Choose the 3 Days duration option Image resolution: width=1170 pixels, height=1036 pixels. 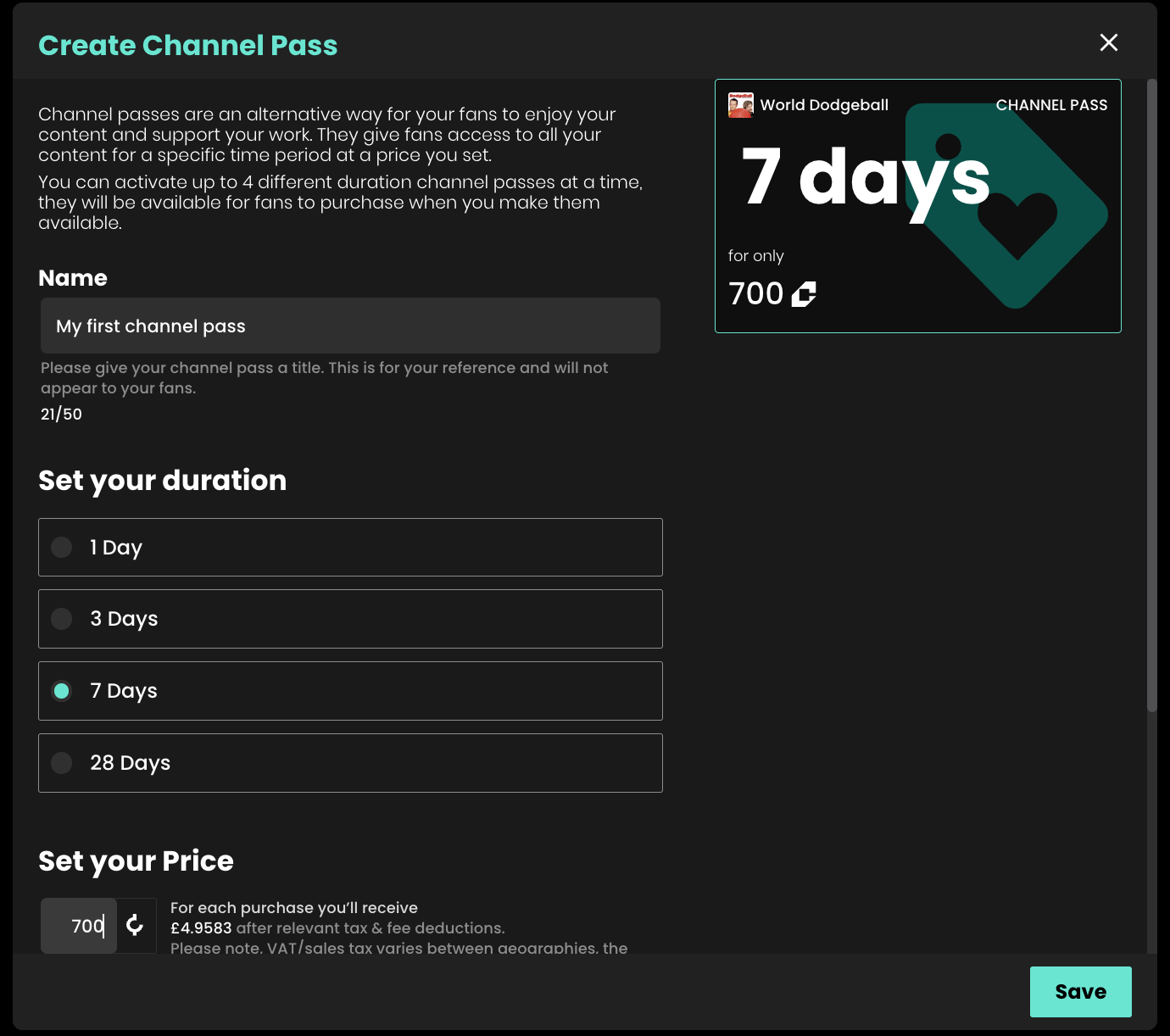tap(350, 619)
